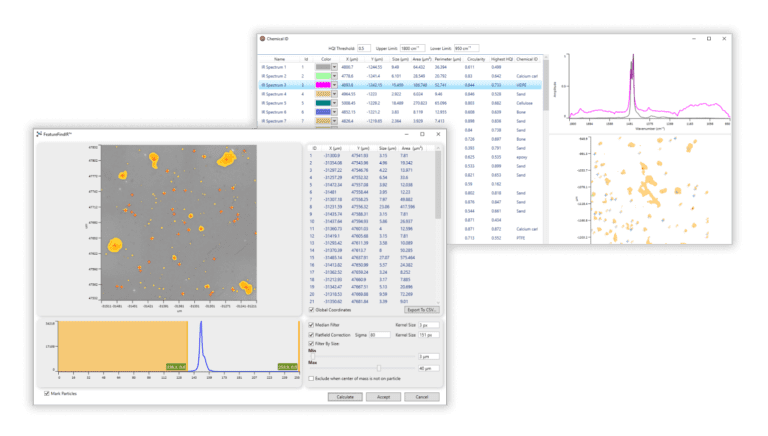
Task: Click the magenta swatch of IR Spectrum 3
Action: click(323, 85)
